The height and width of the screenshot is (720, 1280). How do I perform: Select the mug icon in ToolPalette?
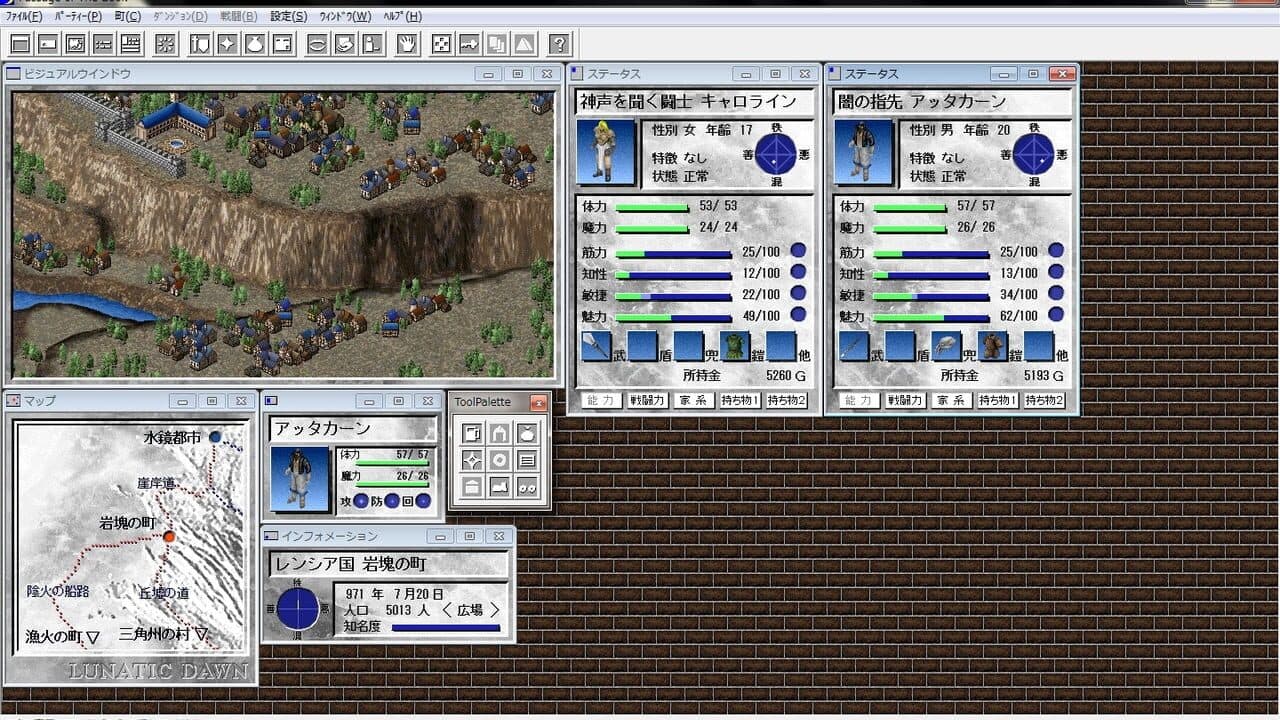[472, 433]
